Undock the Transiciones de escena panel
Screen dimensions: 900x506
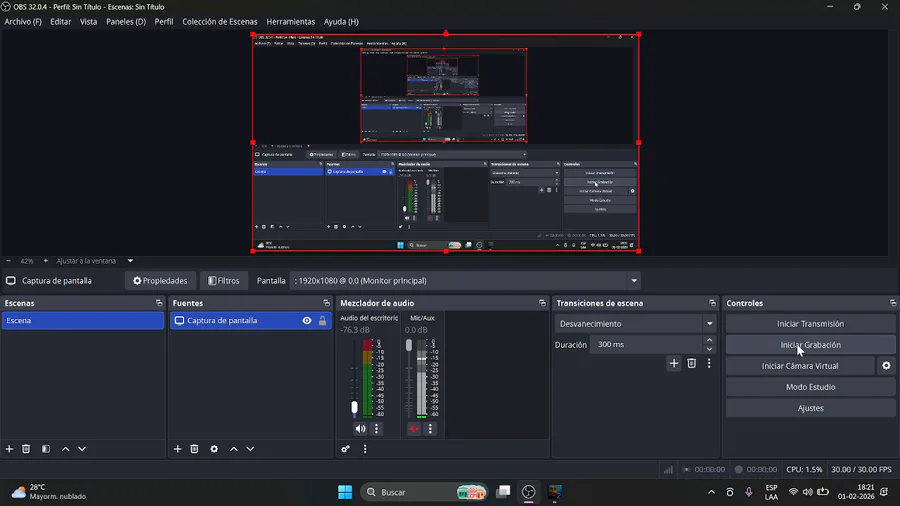[x=712, y=303]
